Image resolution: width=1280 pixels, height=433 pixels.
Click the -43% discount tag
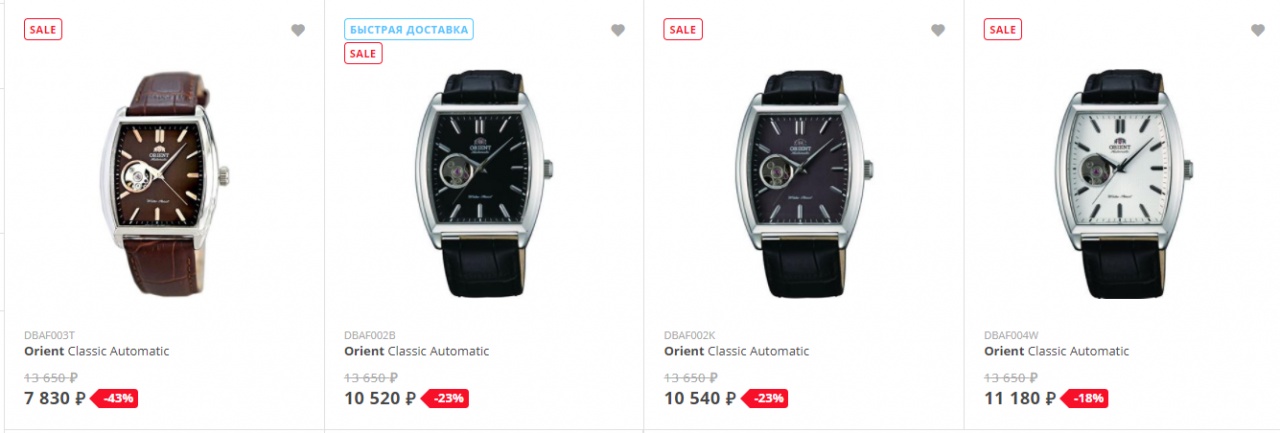click(116, 398)
